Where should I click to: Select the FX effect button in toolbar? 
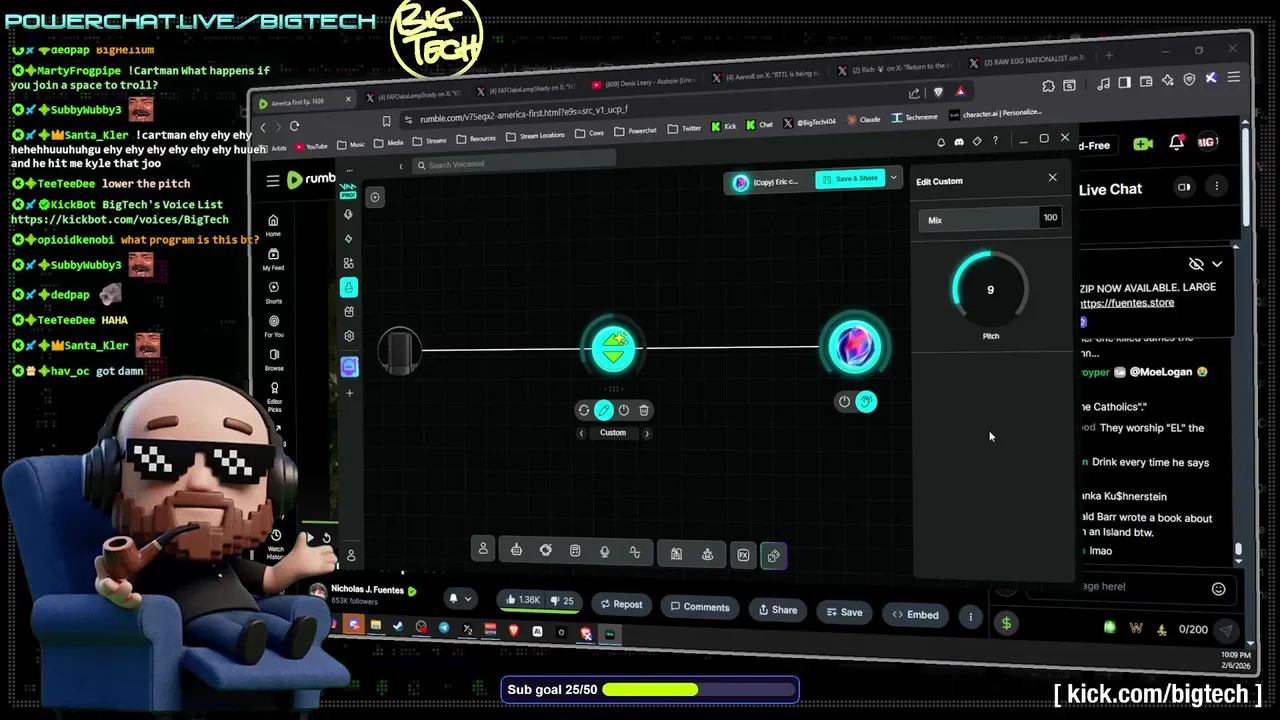click(x=743, y=556)
